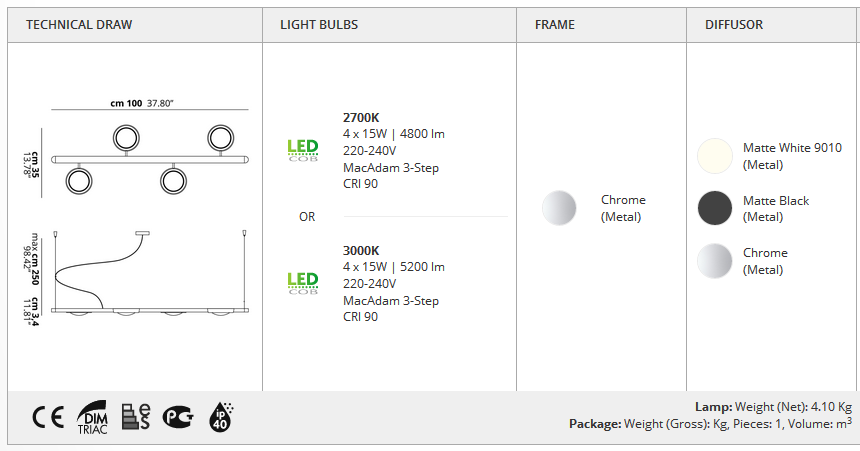Click the FRAME column header
This screenshot has height=451, width=860.
[555, 25]
